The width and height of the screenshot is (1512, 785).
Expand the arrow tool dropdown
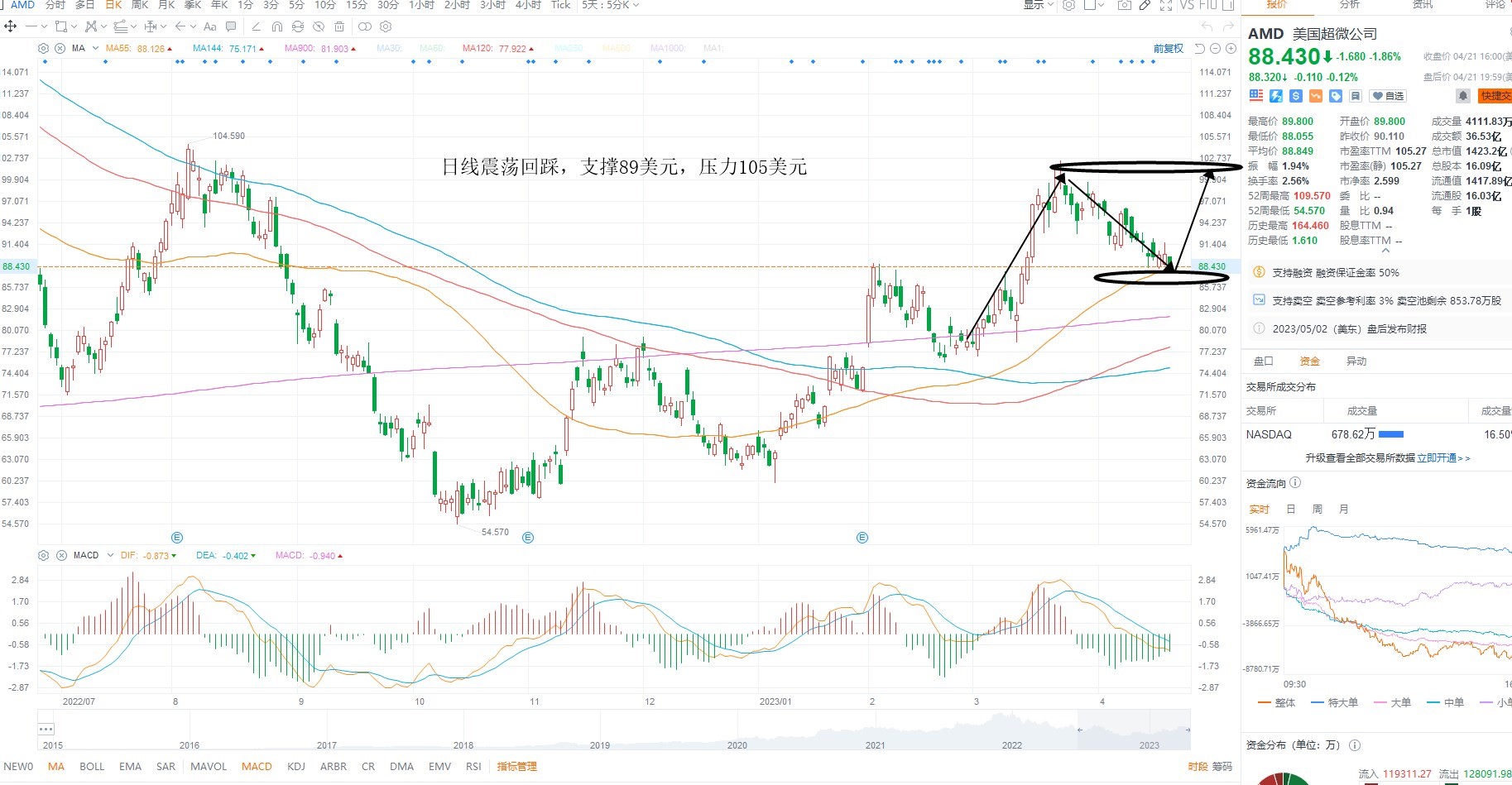[193, 26]
